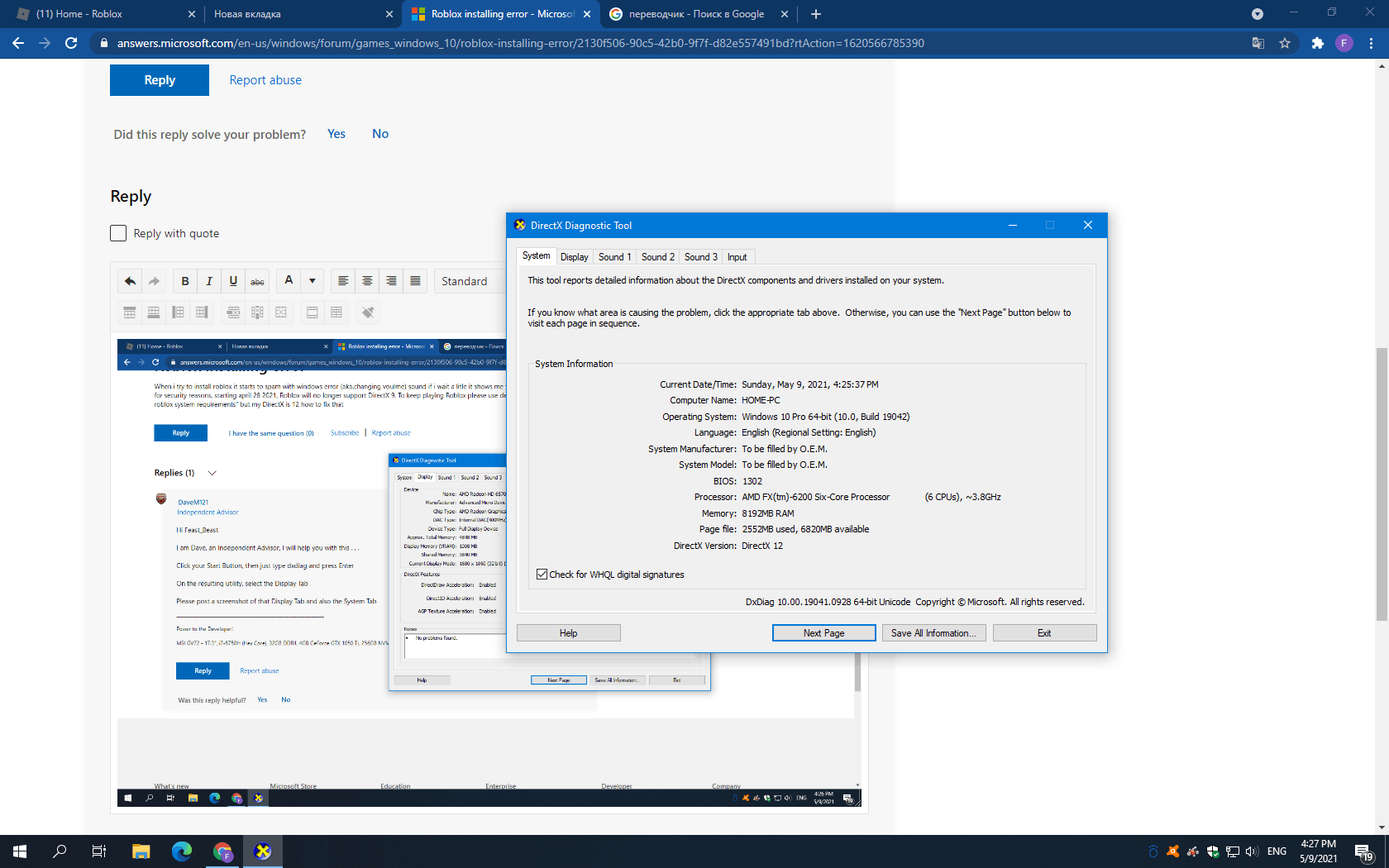Open the Chrome profile avatar F
Viewport: 1389px width, 868px height.
click(1344, 43)
